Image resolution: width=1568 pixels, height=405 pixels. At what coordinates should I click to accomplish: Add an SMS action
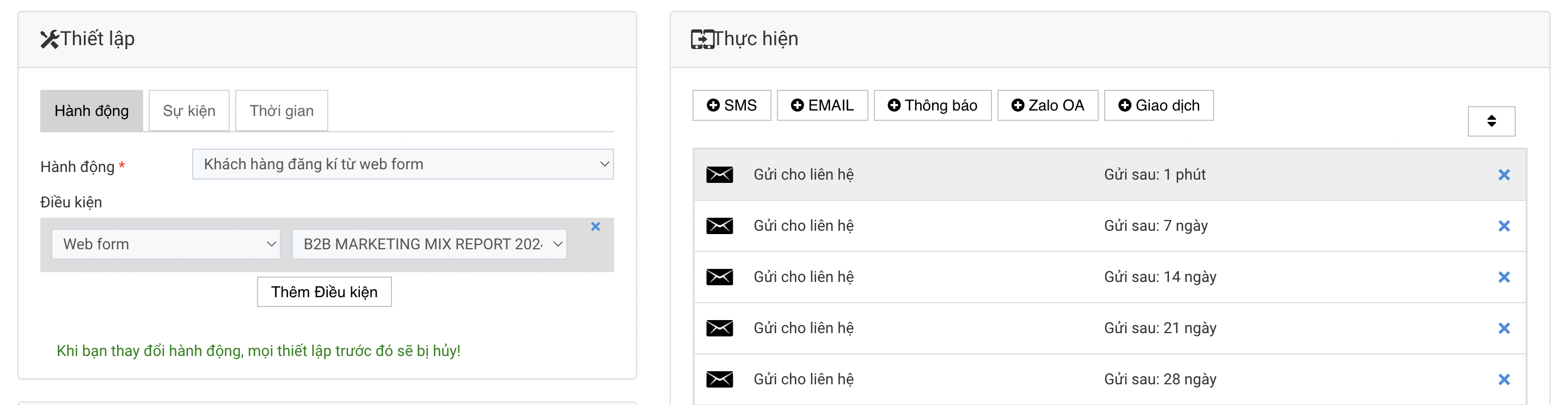[x=732, y=106]
